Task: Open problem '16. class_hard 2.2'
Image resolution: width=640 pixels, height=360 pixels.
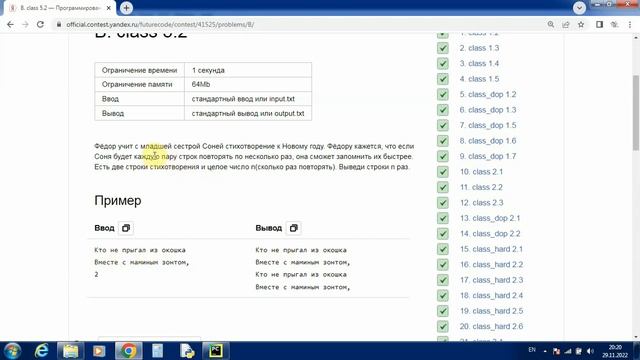Action: [x=491, y=265]
